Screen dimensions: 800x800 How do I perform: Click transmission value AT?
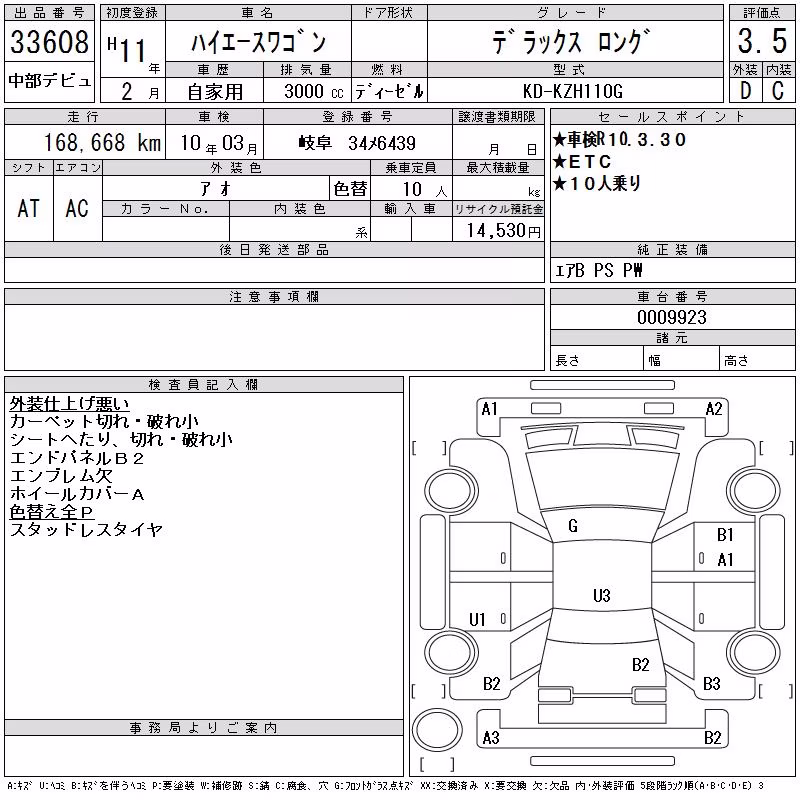point(29,209)
